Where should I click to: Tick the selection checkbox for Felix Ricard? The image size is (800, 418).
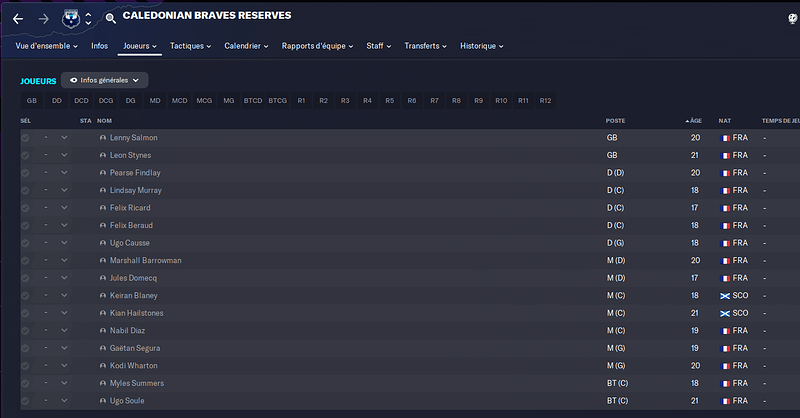click(x=25, y=208)
